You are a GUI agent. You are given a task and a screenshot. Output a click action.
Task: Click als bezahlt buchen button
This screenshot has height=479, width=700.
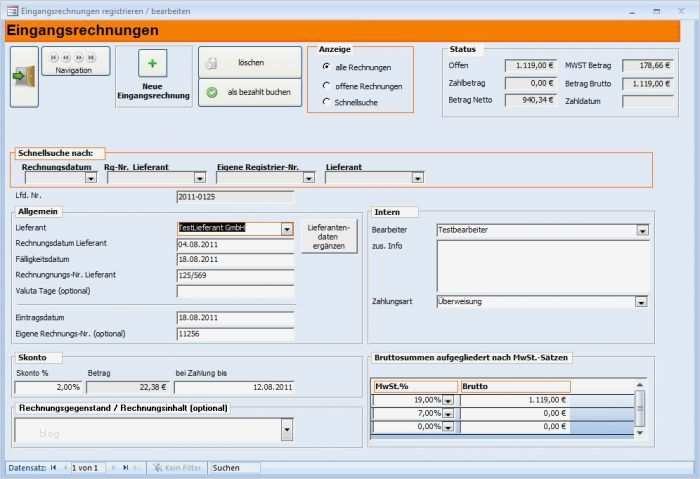click(250, 92)
